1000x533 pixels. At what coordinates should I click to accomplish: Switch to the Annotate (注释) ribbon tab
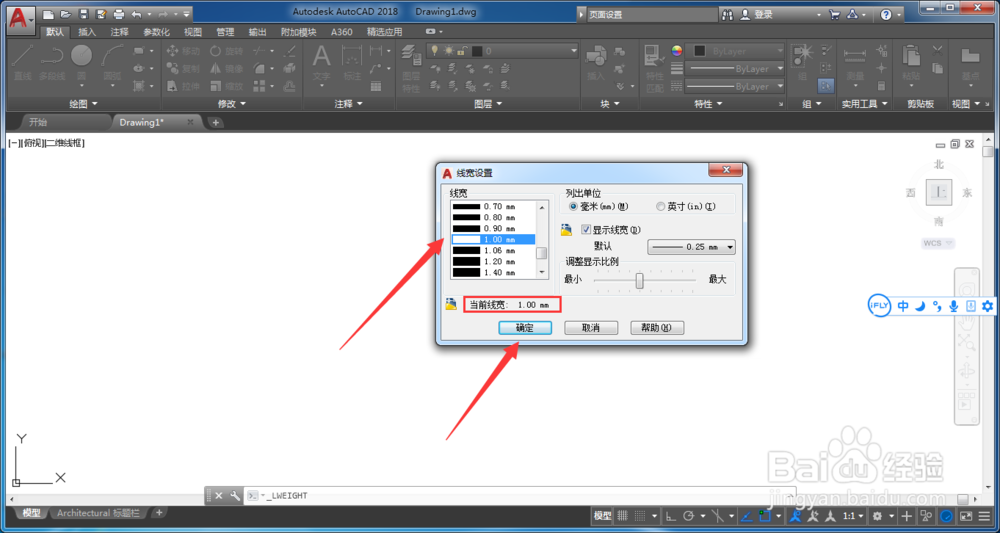point(119,32)
